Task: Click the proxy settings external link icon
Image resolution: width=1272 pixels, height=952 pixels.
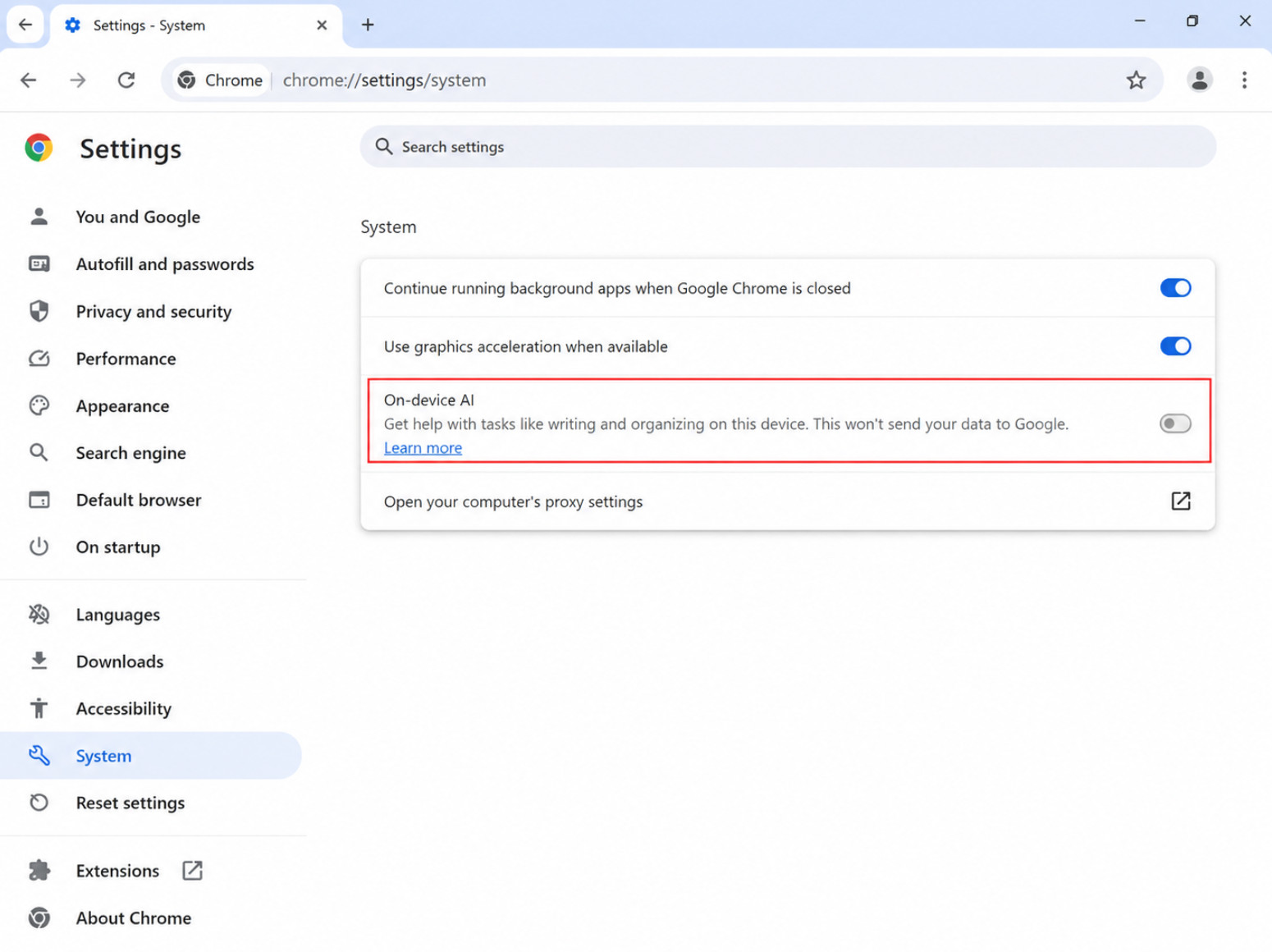Action: tap(1180, 501)
